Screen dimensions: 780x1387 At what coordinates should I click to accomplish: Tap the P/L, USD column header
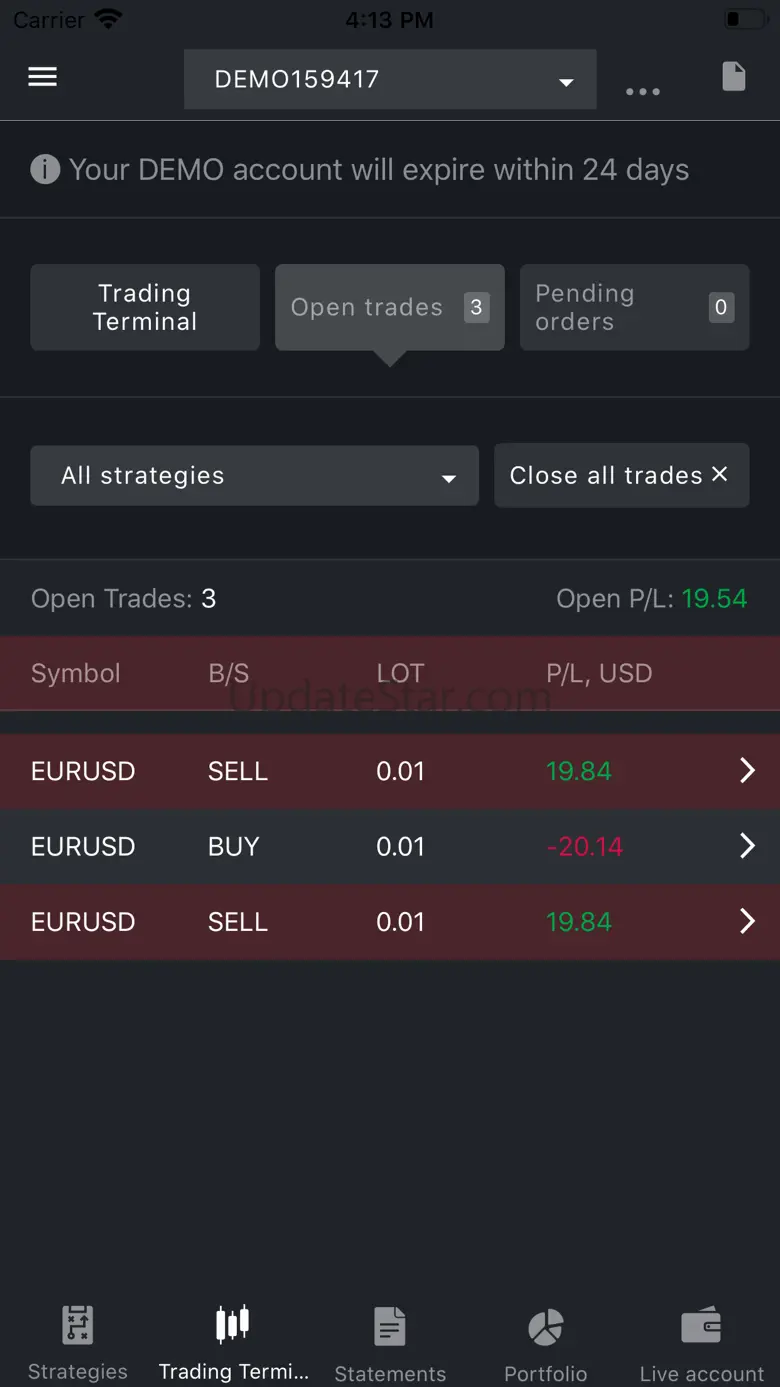(x=599, y=673)
